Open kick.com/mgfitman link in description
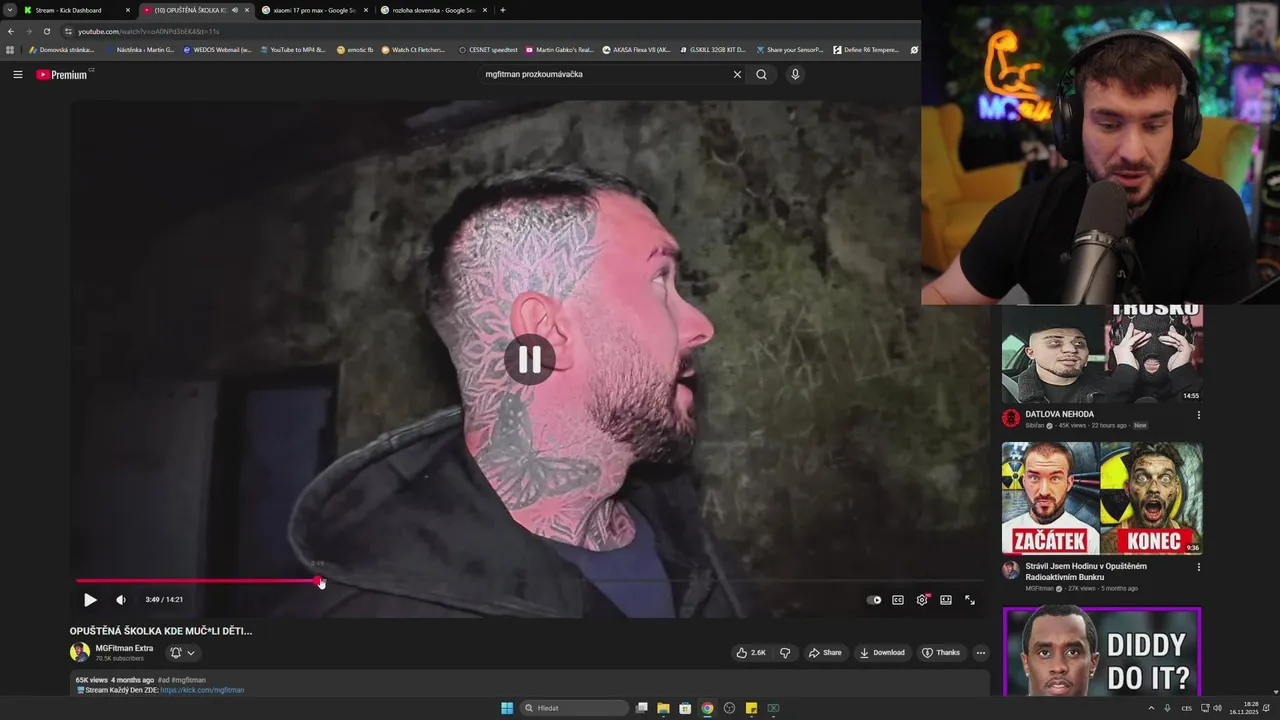Image resolution: width=1280 pixels, height=720 pixels. tap(202, 690)
